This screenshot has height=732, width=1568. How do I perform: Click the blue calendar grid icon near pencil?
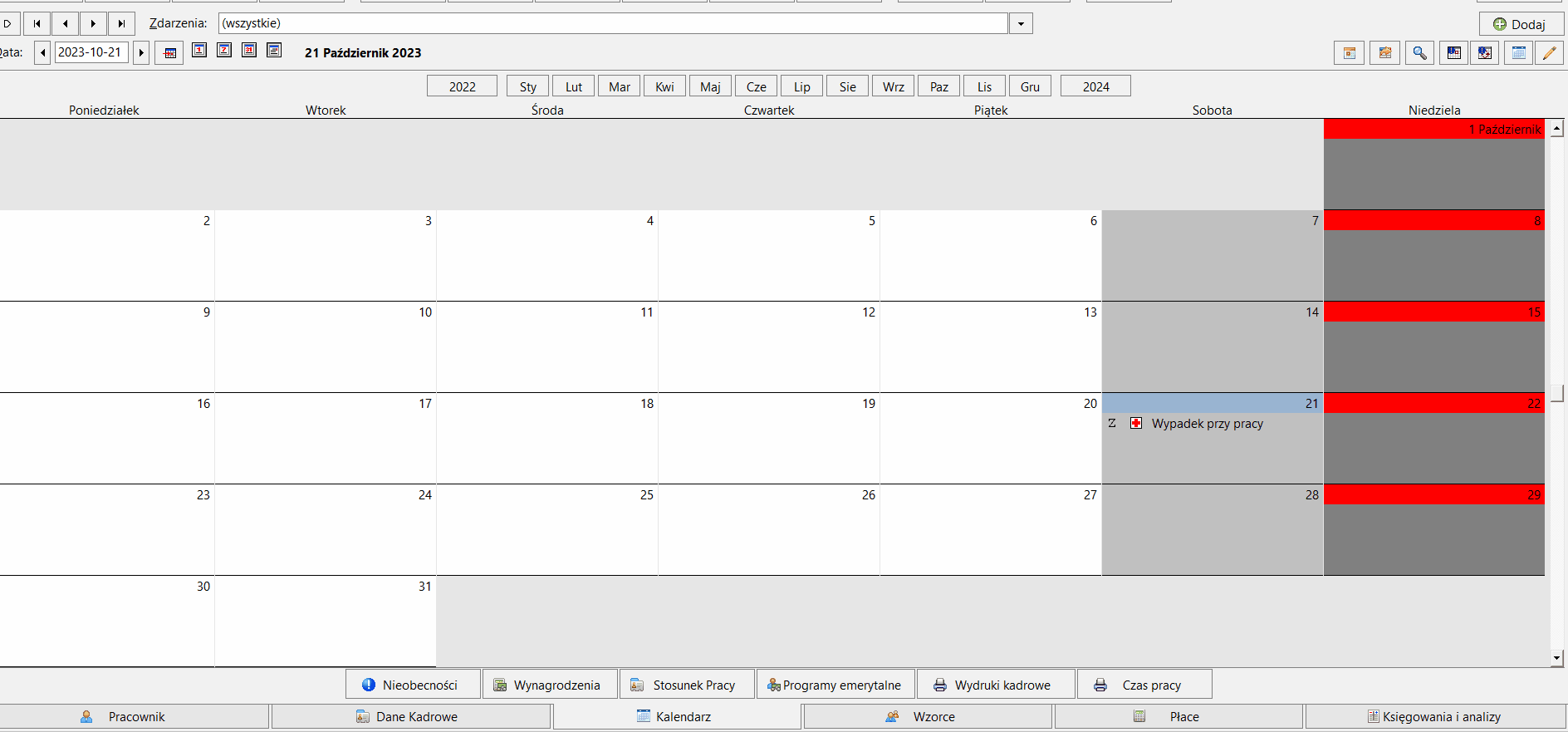click(x=1518, y=53)
